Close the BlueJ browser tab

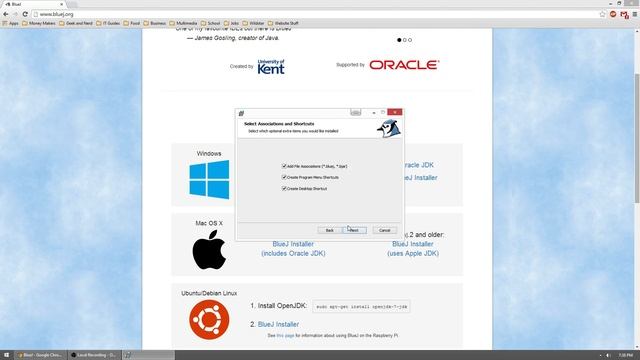(62, 4)
